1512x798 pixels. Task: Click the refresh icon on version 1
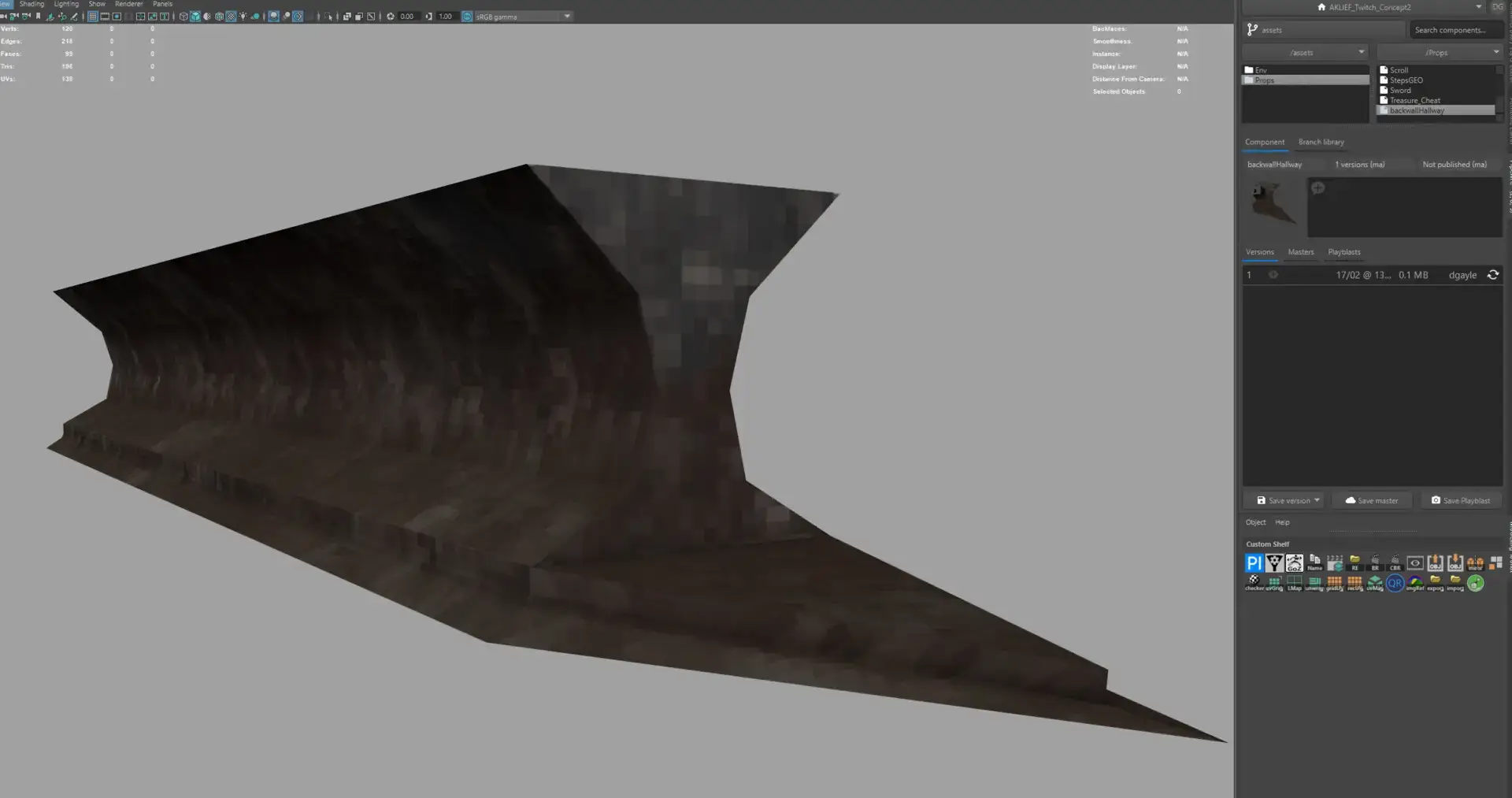click(1492, 275)
